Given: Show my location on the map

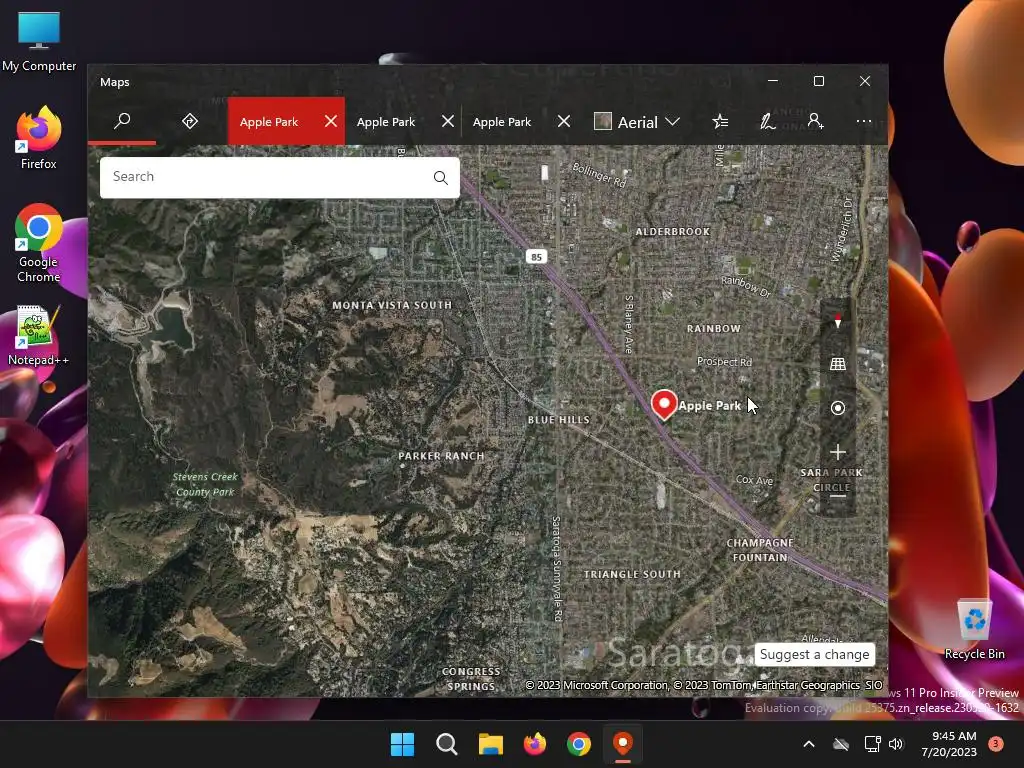Looking at the screenshot, I should [x=838, y=408].
